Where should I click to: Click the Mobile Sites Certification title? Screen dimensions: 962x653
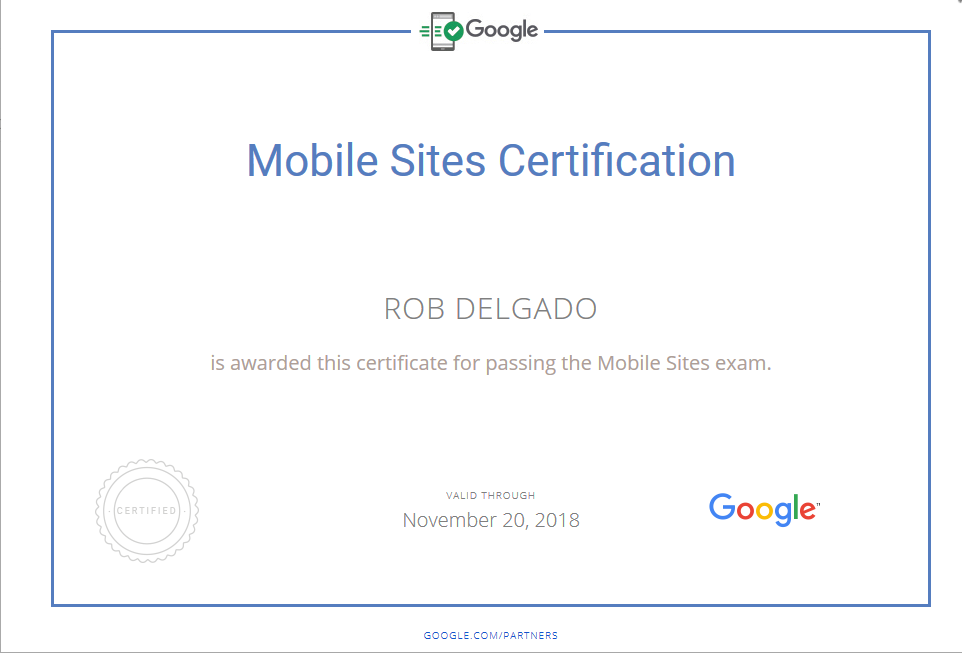point(490,160)
